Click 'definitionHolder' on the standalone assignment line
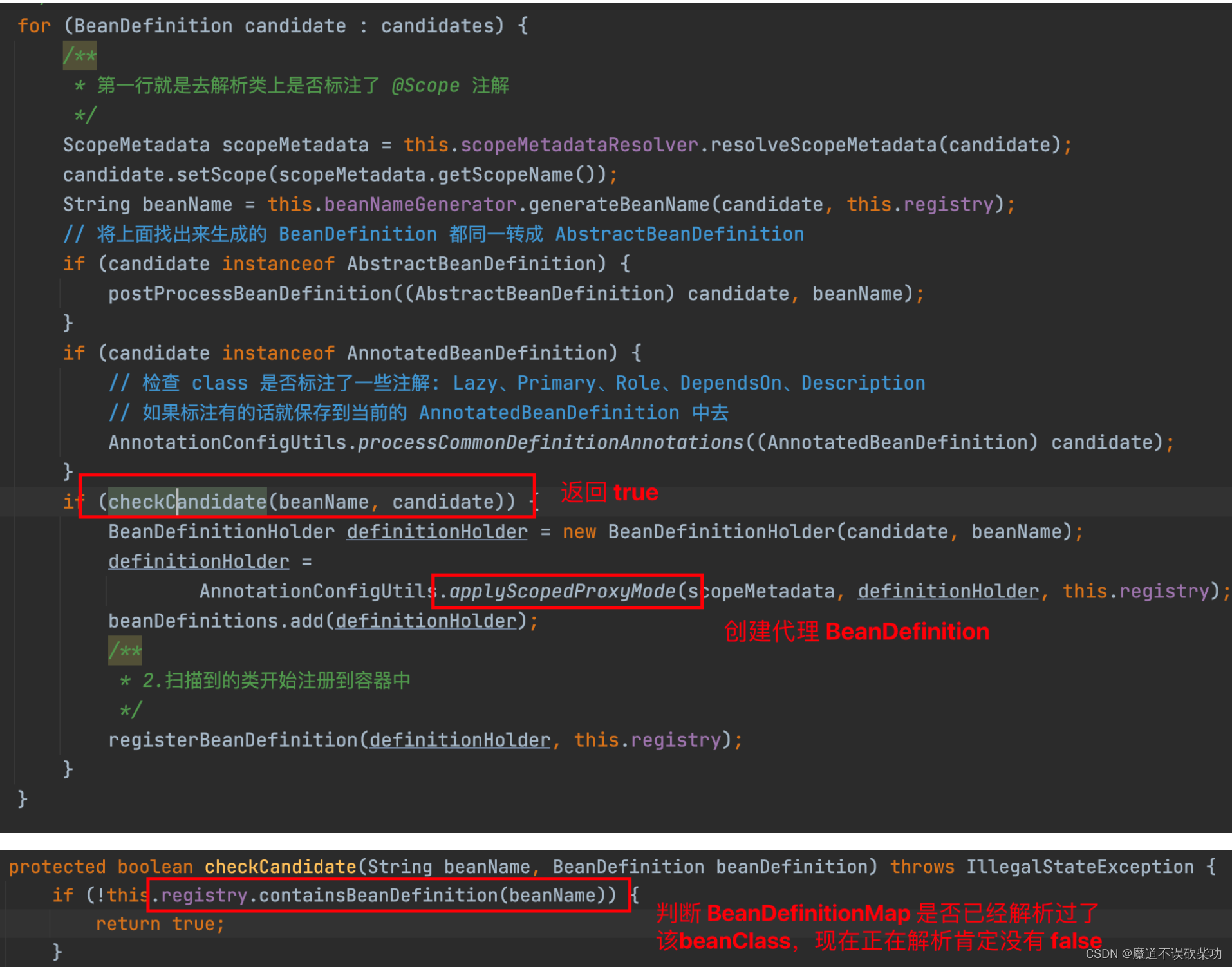Screen dimensions: 1232x967 tap(199, 561)
